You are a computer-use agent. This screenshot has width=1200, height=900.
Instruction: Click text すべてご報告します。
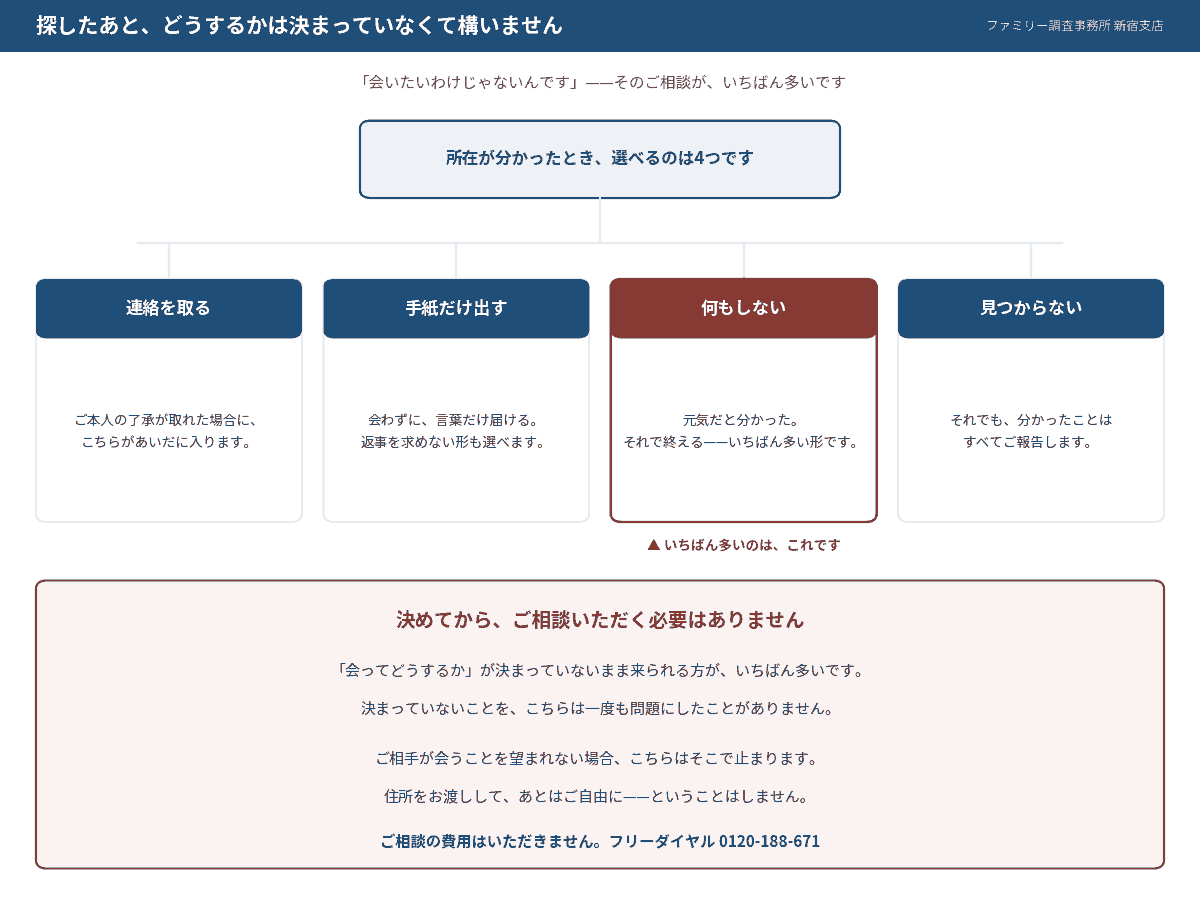pos(1028,442)
